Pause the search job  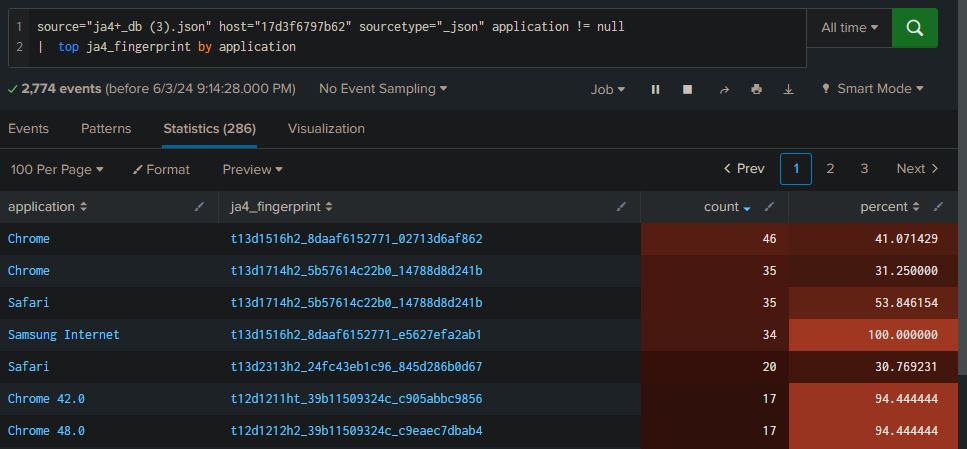coord(656,89)
